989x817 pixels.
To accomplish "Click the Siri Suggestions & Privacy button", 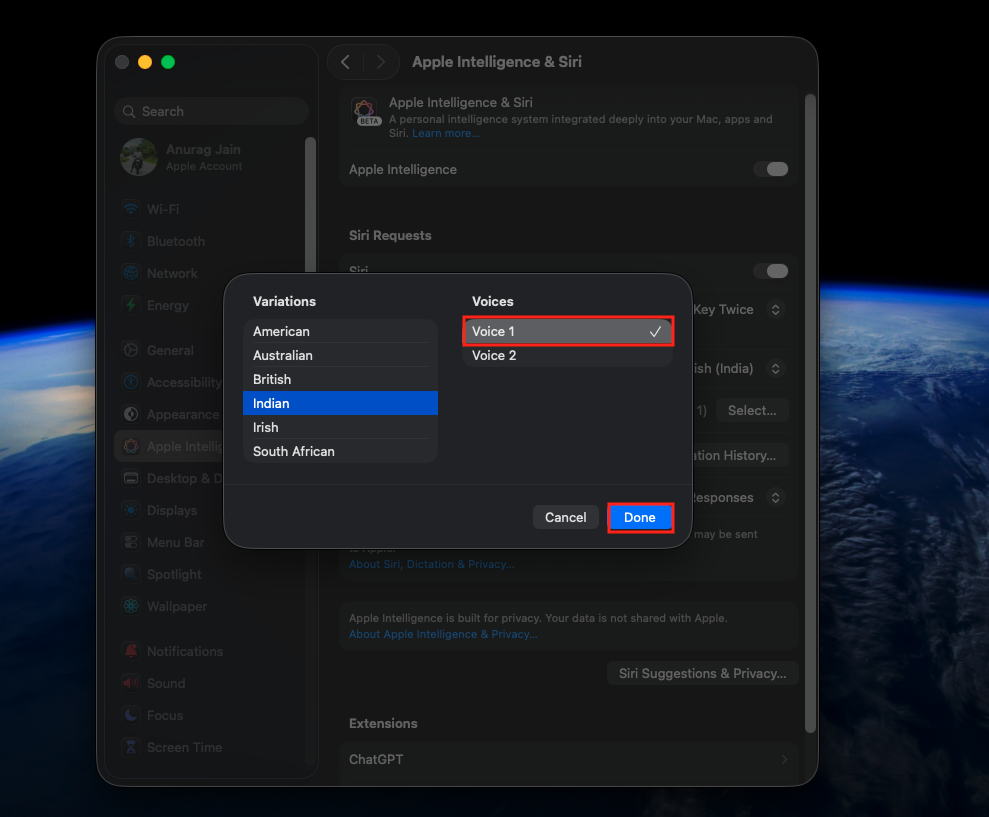I will pos(702,673).
